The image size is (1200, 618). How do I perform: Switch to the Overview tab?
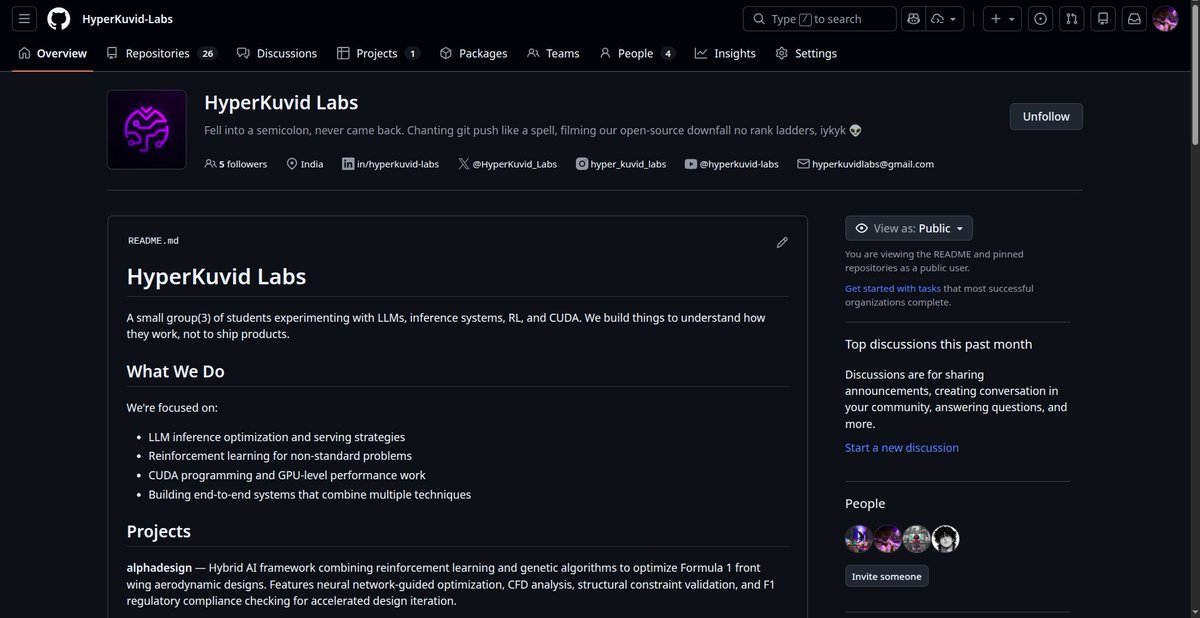[53, 53]
